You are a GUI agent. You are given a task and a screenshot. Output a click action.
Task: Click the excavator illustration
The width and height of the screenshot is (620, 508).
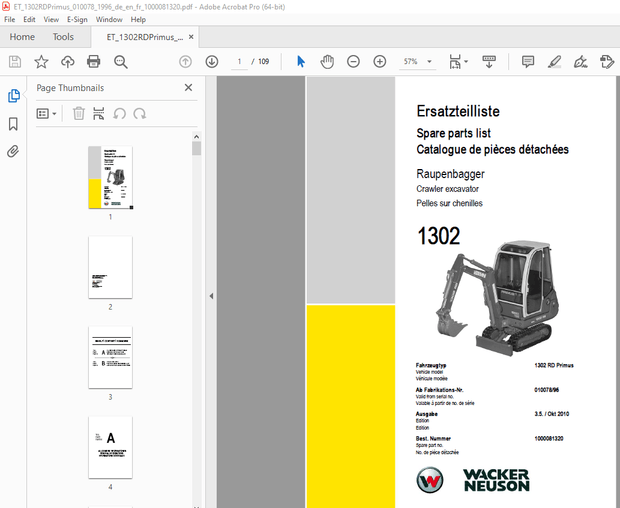497,298
